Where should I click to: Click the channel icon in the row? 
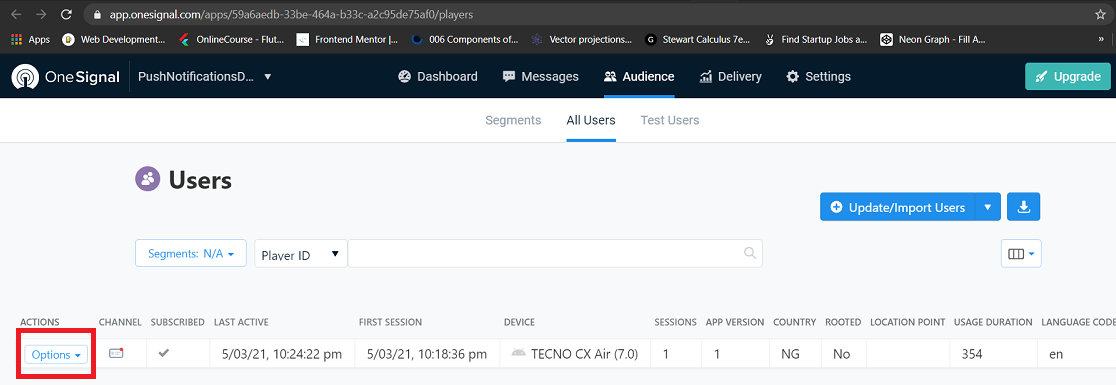(116, 353)
